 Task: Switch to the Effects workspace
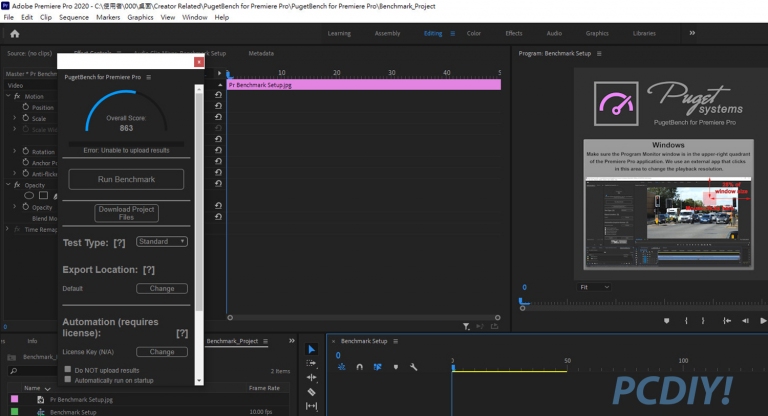coord(514,33)
